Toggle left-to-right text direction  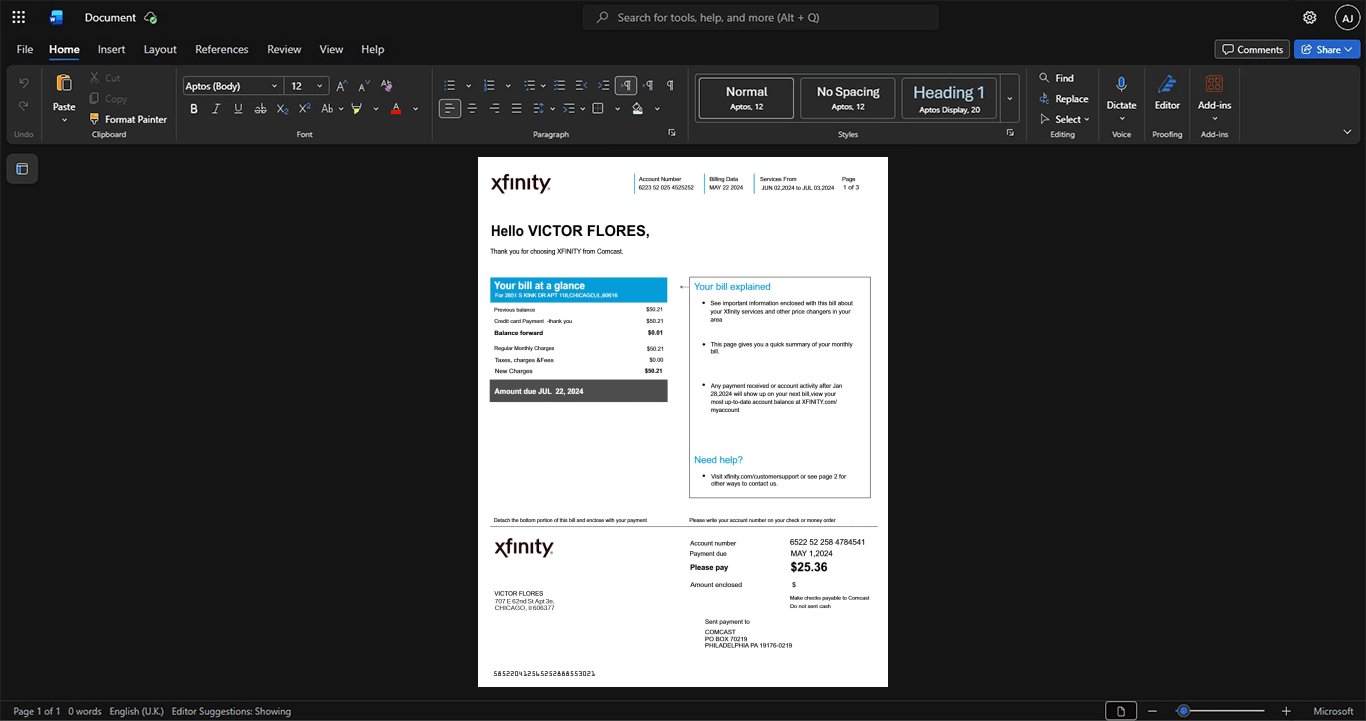click(x=626, y=85)
